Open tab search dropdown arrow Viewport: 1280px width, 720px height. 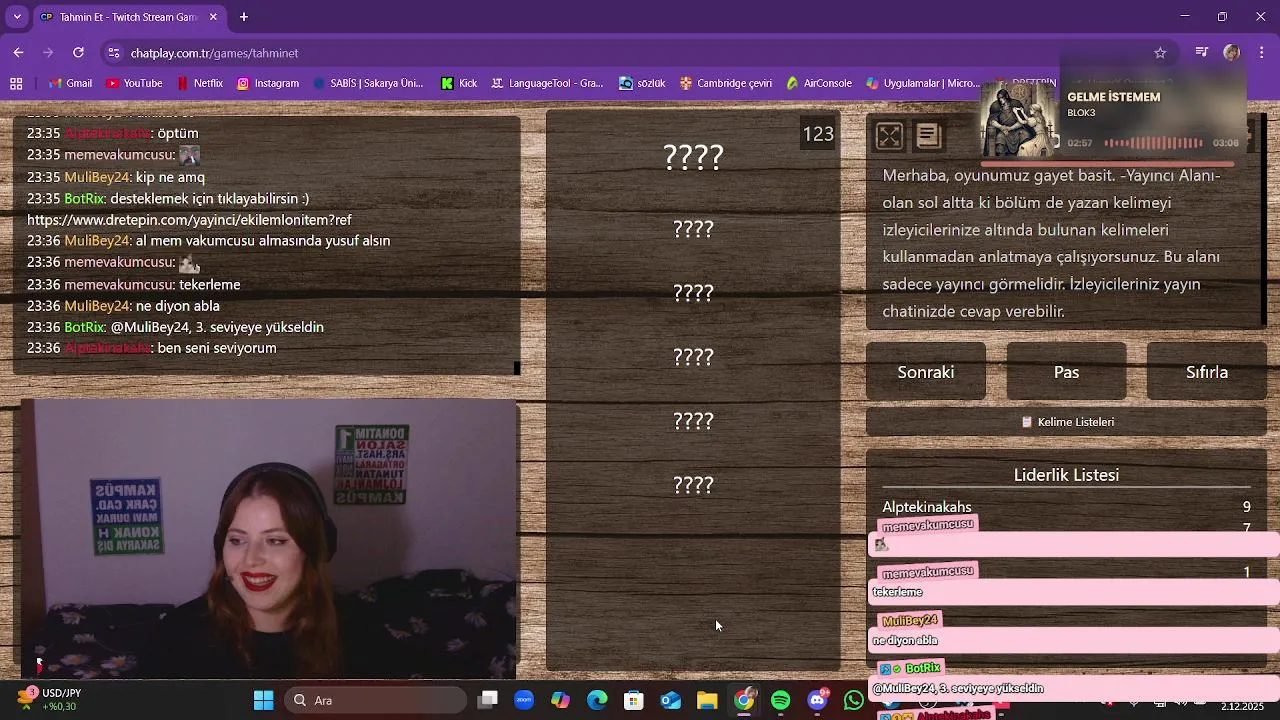[x=17, y=17]
